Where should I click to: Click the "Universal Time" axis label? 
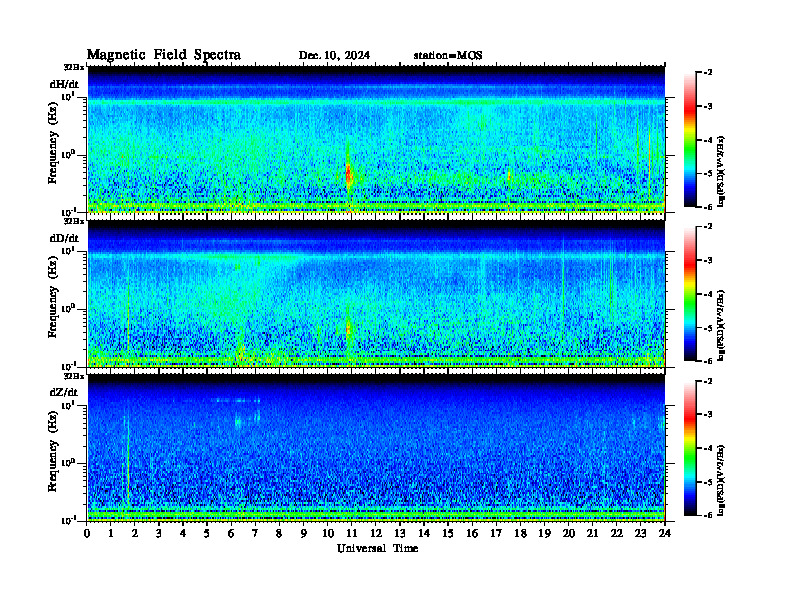(x=377, y=548)
